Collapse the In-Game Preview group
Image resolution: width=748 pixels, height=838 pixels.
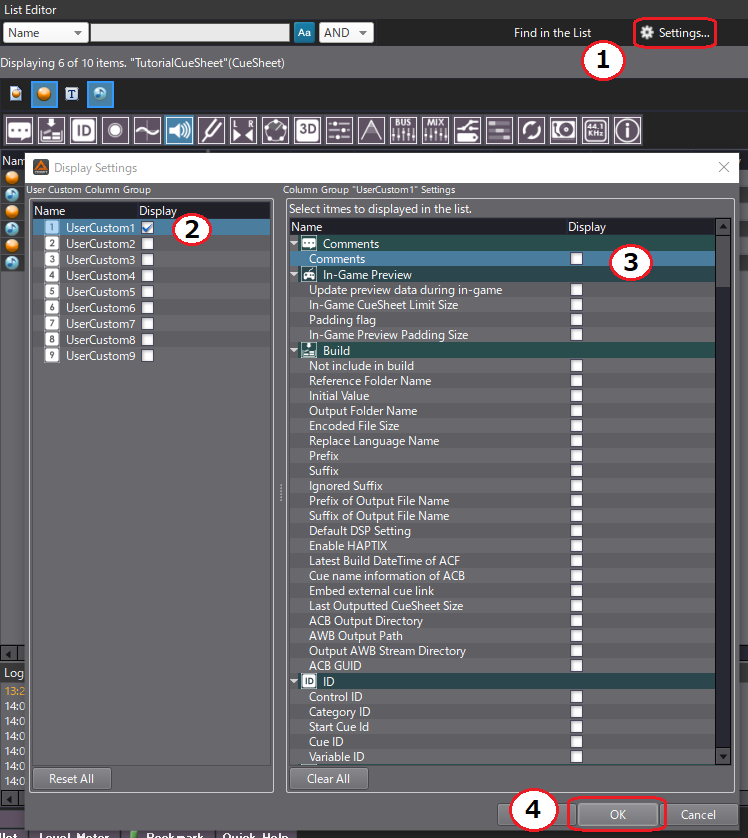coord(294,274)
